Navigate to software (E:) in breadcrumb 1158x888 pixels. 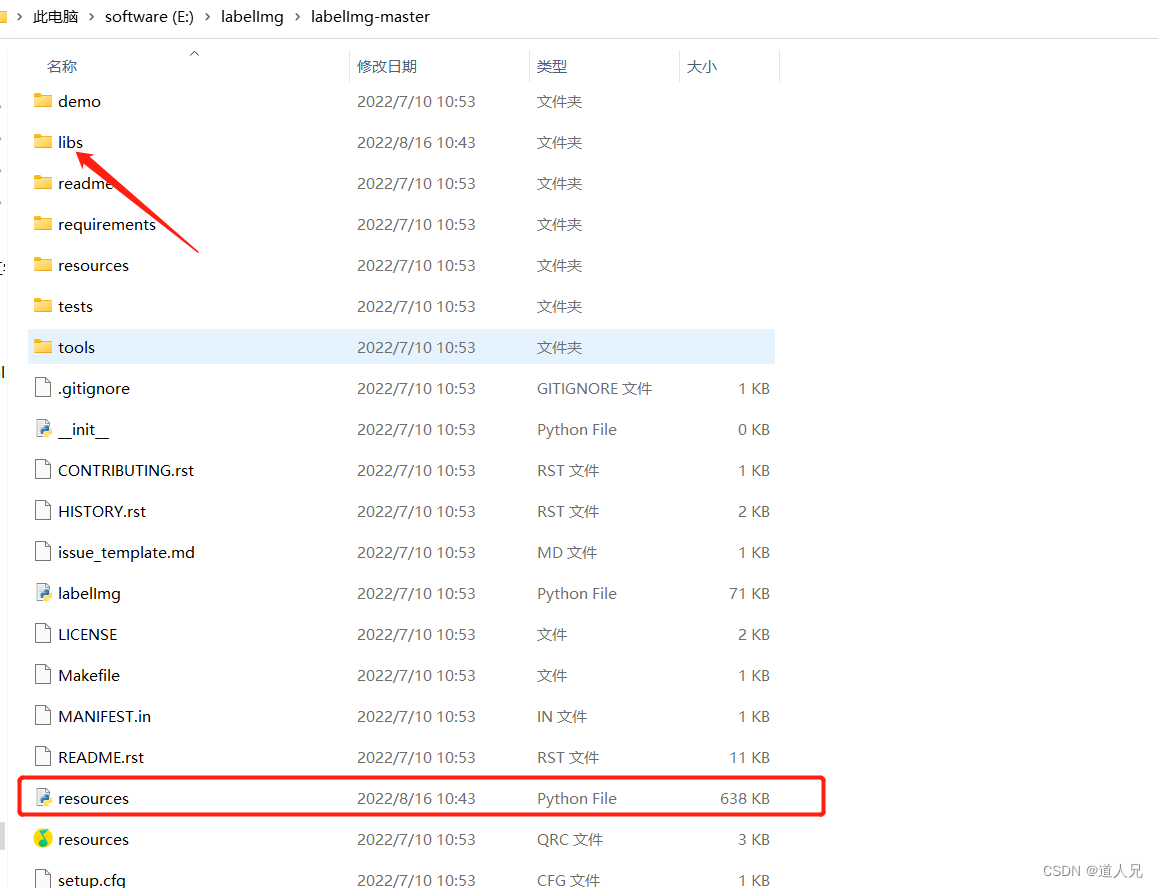click(x=149, y=16)
